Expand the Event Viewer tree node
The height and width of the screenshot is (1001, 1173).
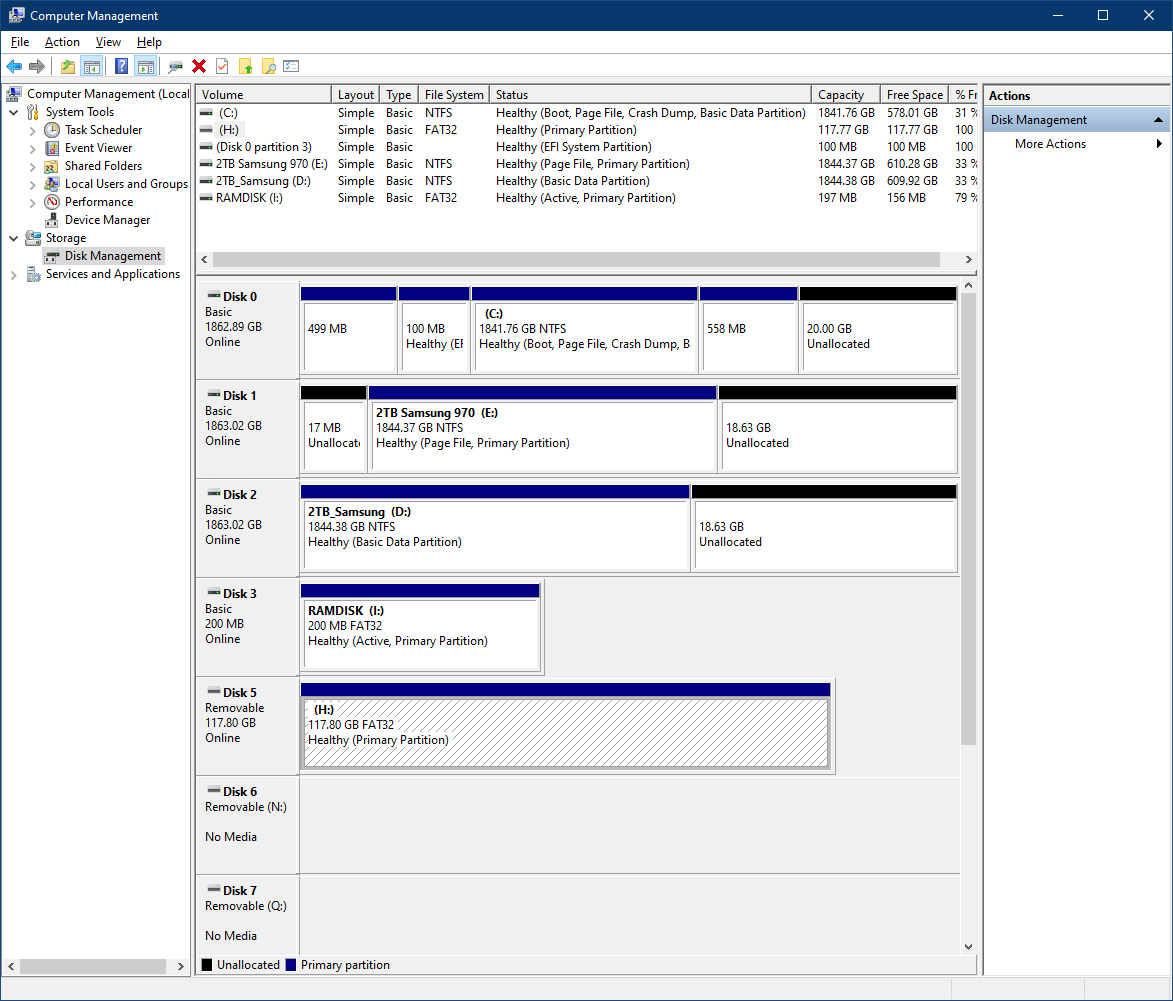pos(33,148)
